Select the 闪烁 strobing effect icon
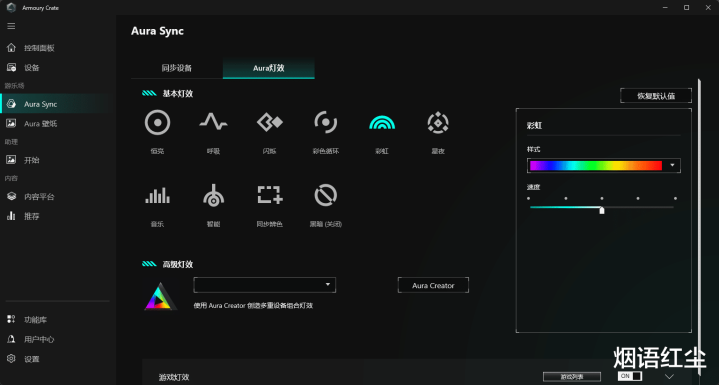 pos(270,122)
